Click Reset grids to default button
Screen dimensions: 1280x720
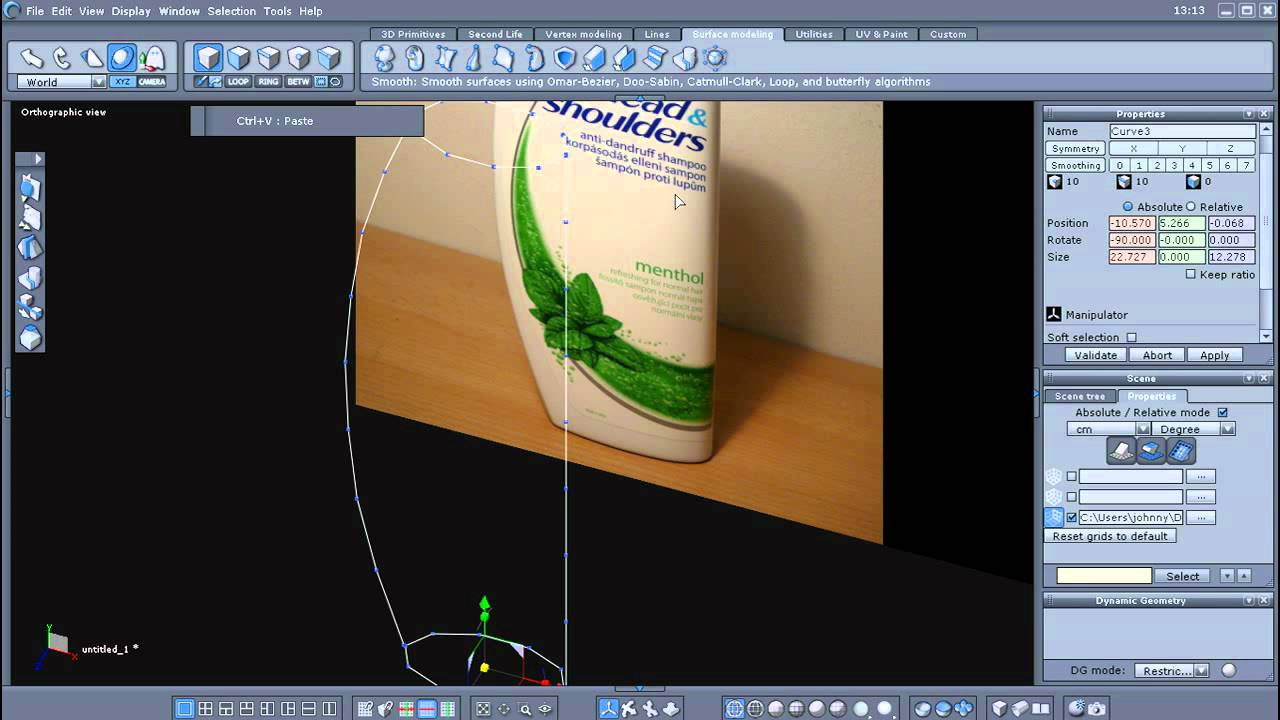click(1110, 536)
